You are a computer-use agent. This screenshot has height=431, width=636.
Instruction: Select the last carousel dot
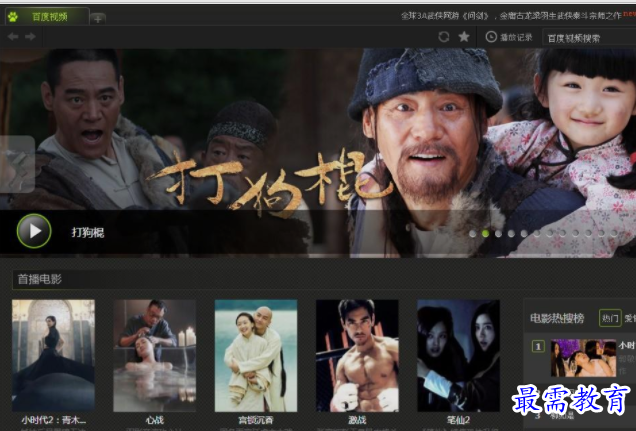pyautogui.click(x=614, y=234)
